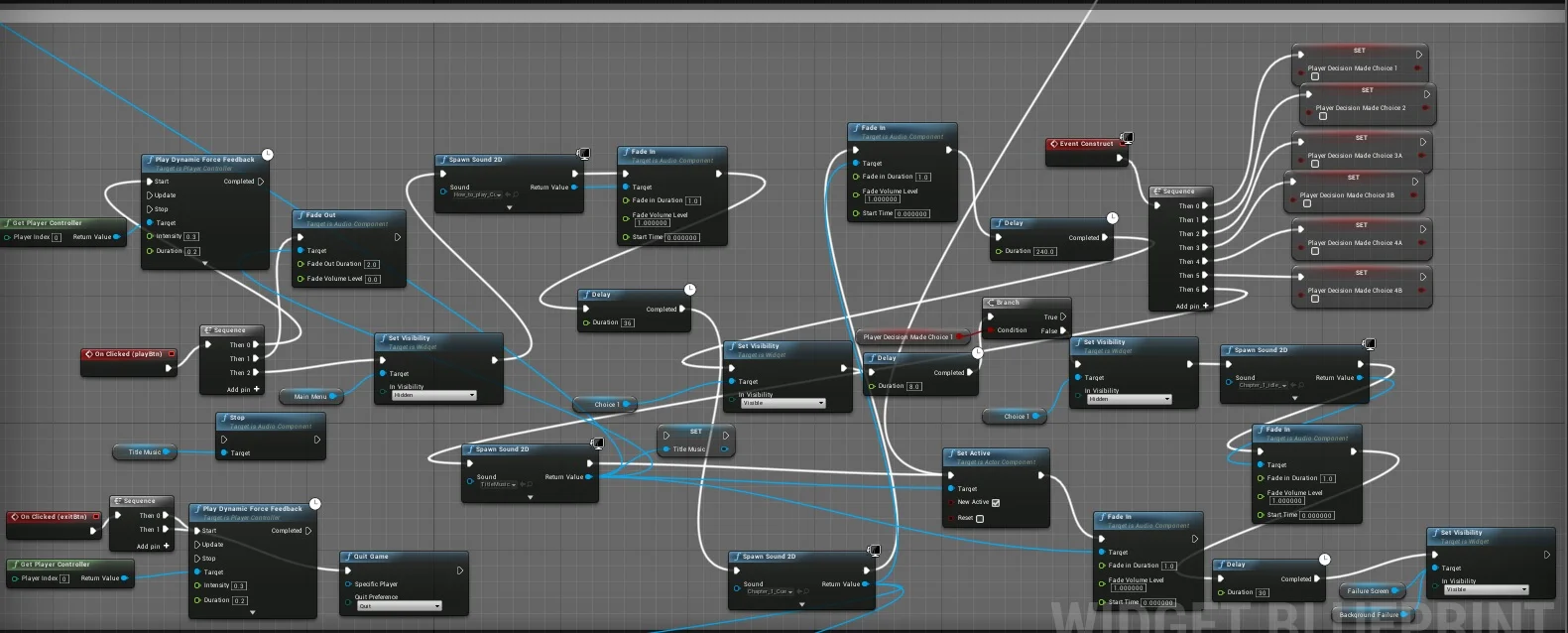Viewport: 1568px width, 633px height.
Task: Select the Quit Game node title
Action: tap(372, 557)
